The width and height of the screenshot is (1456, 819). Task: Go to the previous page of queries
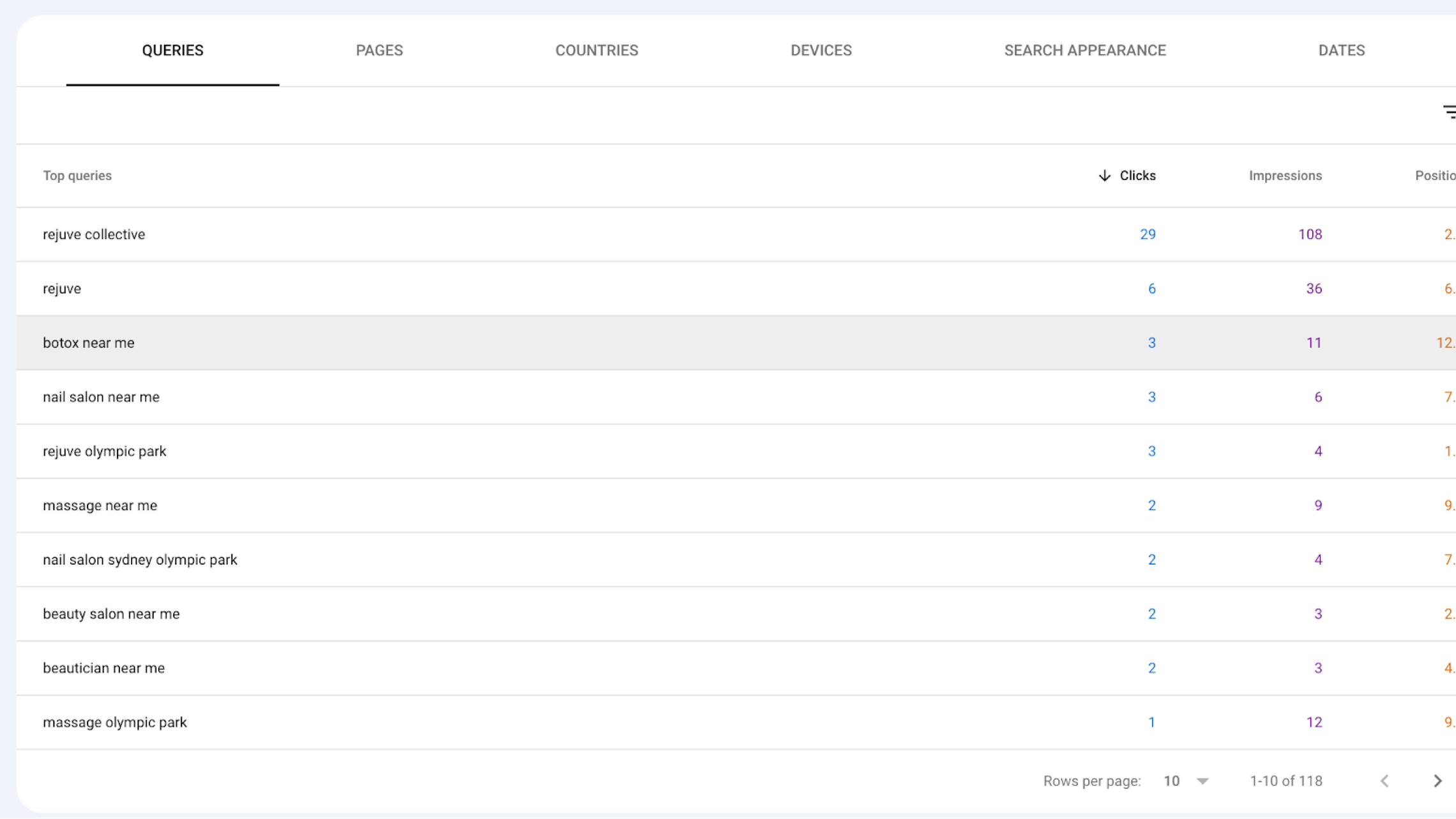pos(1384,781)
